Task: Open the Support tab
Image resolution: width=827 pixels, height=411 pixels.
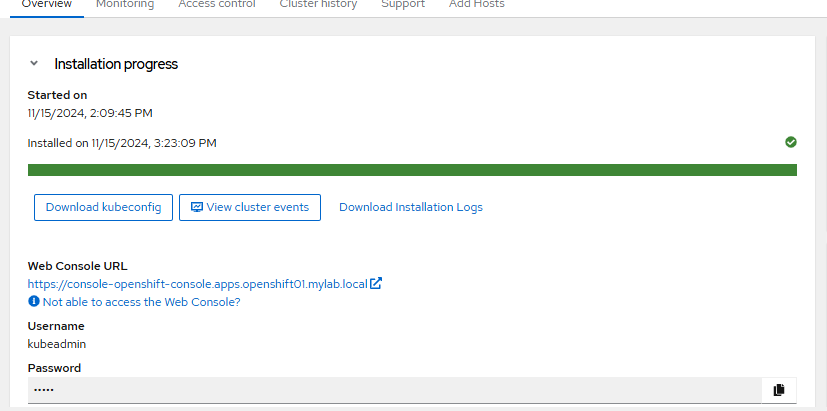Action: click(403, 4)
